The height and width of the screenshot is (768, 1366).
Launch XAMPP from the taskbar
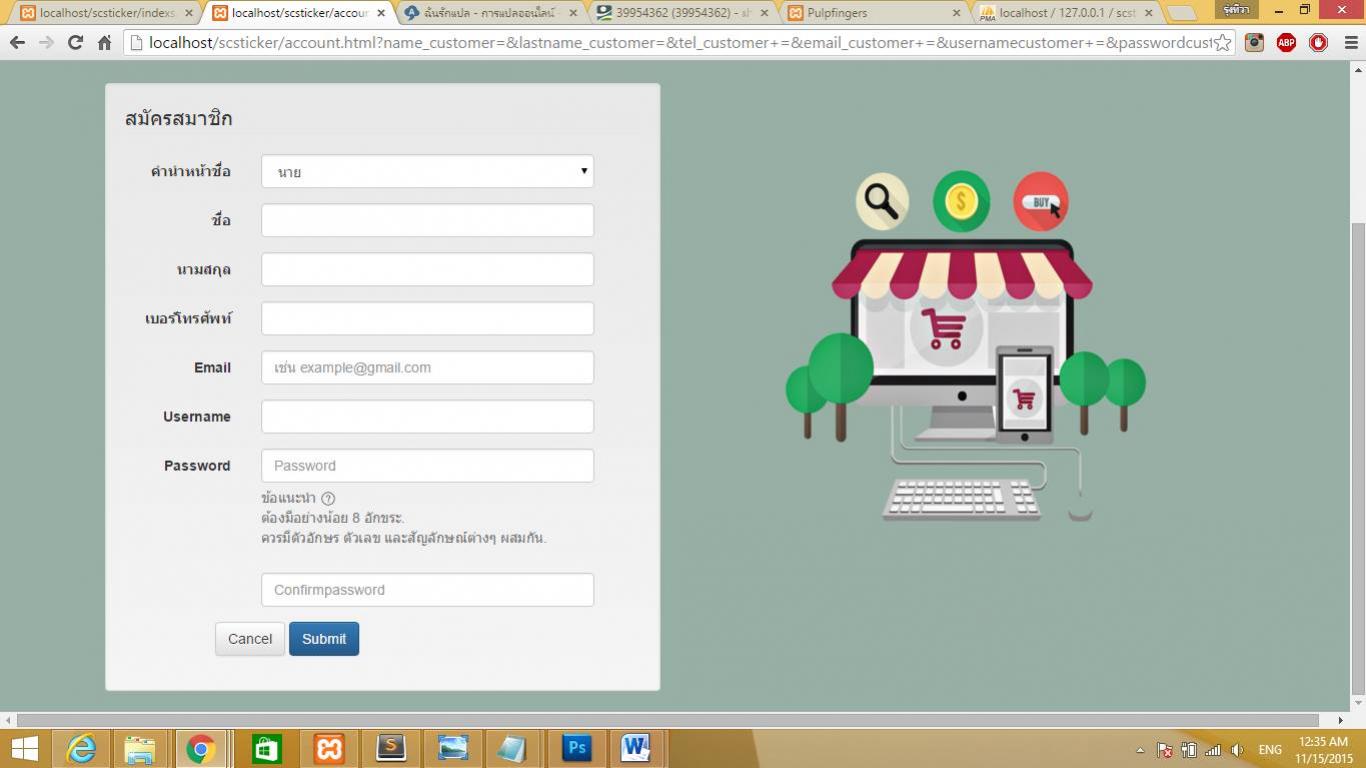pyautogui.click(x=329, y=748)
